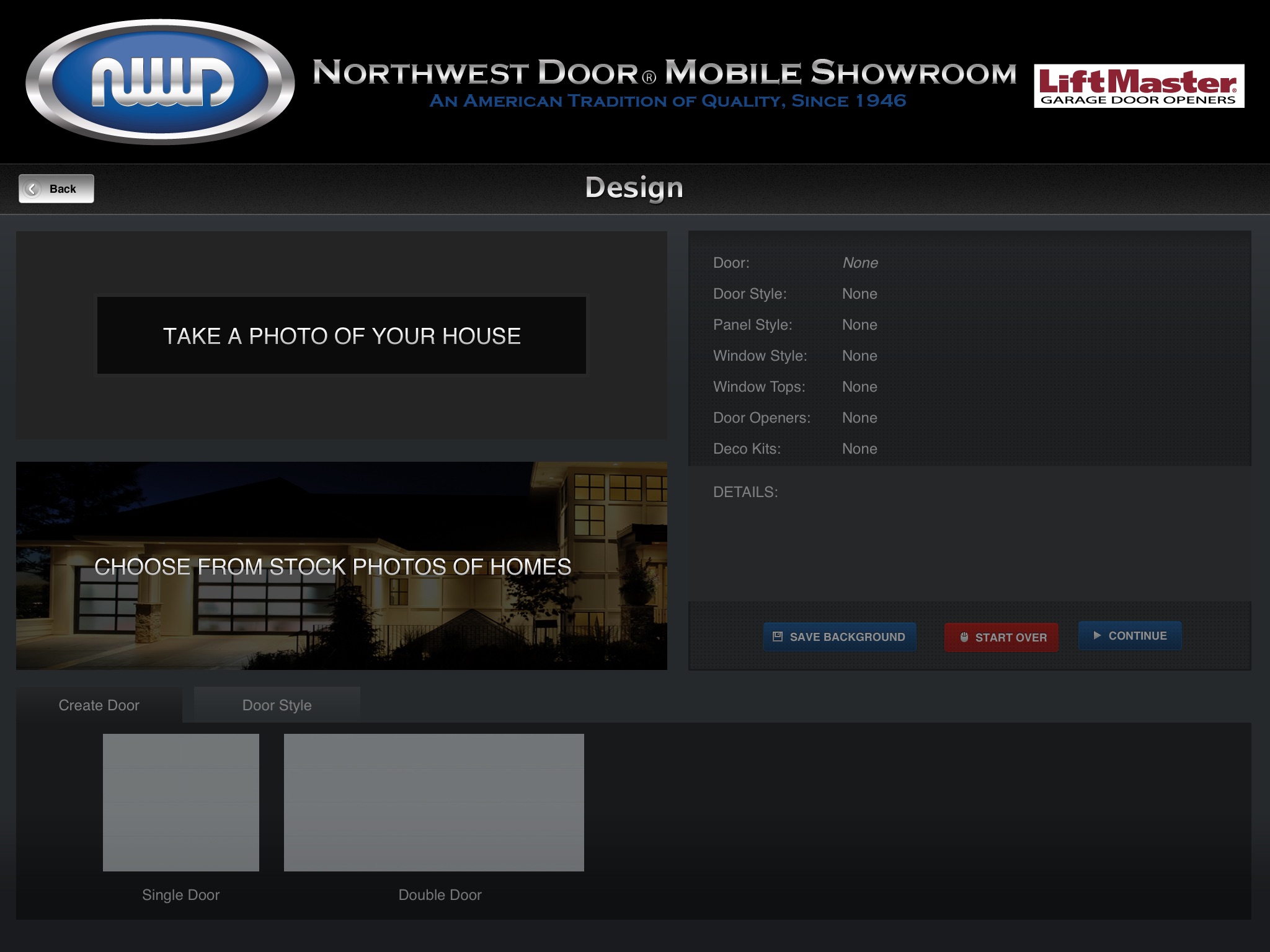Toggle the Door Openers selection

[x=762, y=418]
